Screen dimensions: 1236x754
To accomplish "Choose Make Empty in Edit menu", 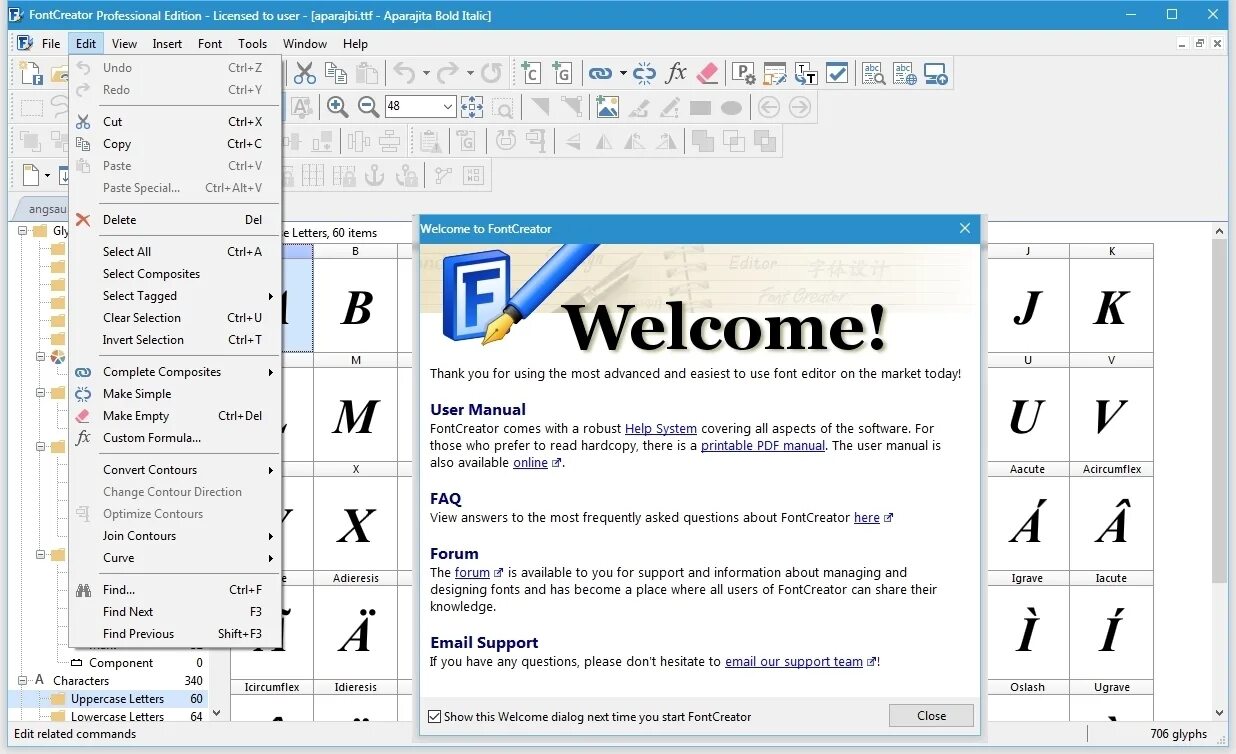I will coord(175,416).
